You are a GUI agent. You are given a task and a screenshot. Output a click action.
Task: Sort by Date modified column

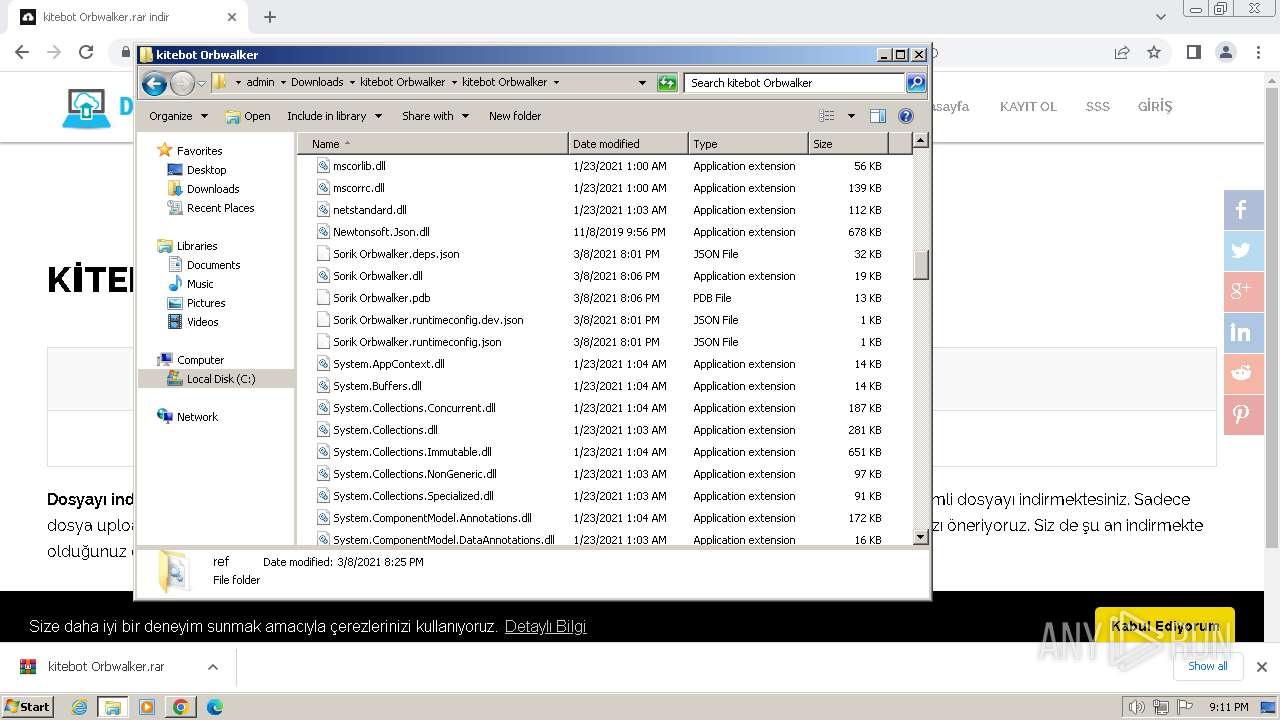[x=628, y=144]
